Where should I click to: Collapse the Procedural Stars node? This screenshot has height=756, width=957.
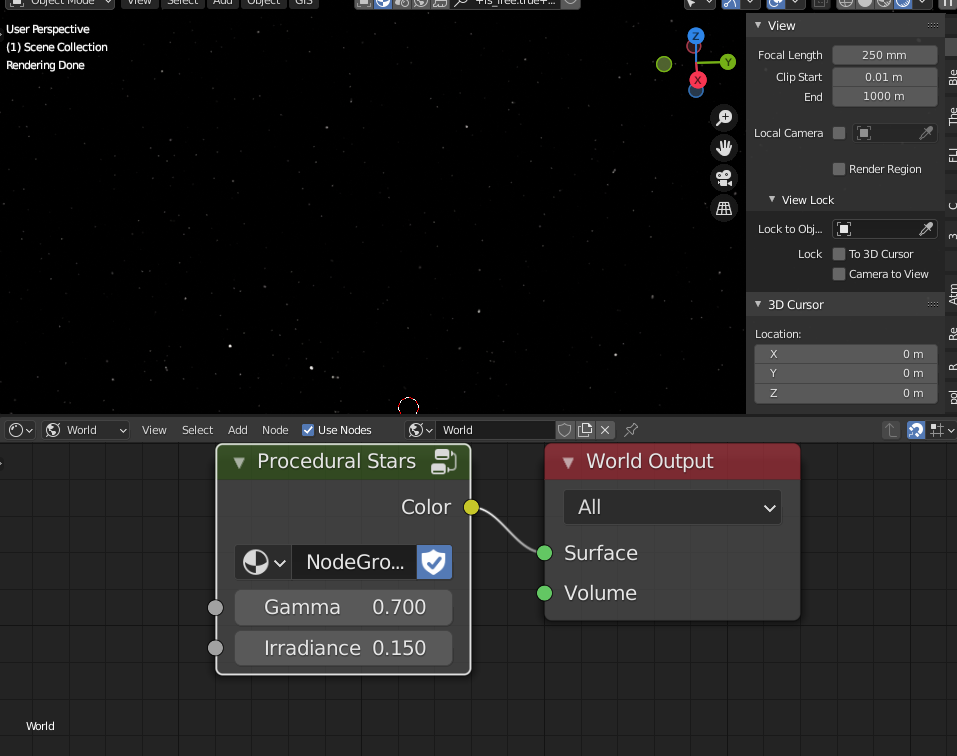(x=239, y=463)
